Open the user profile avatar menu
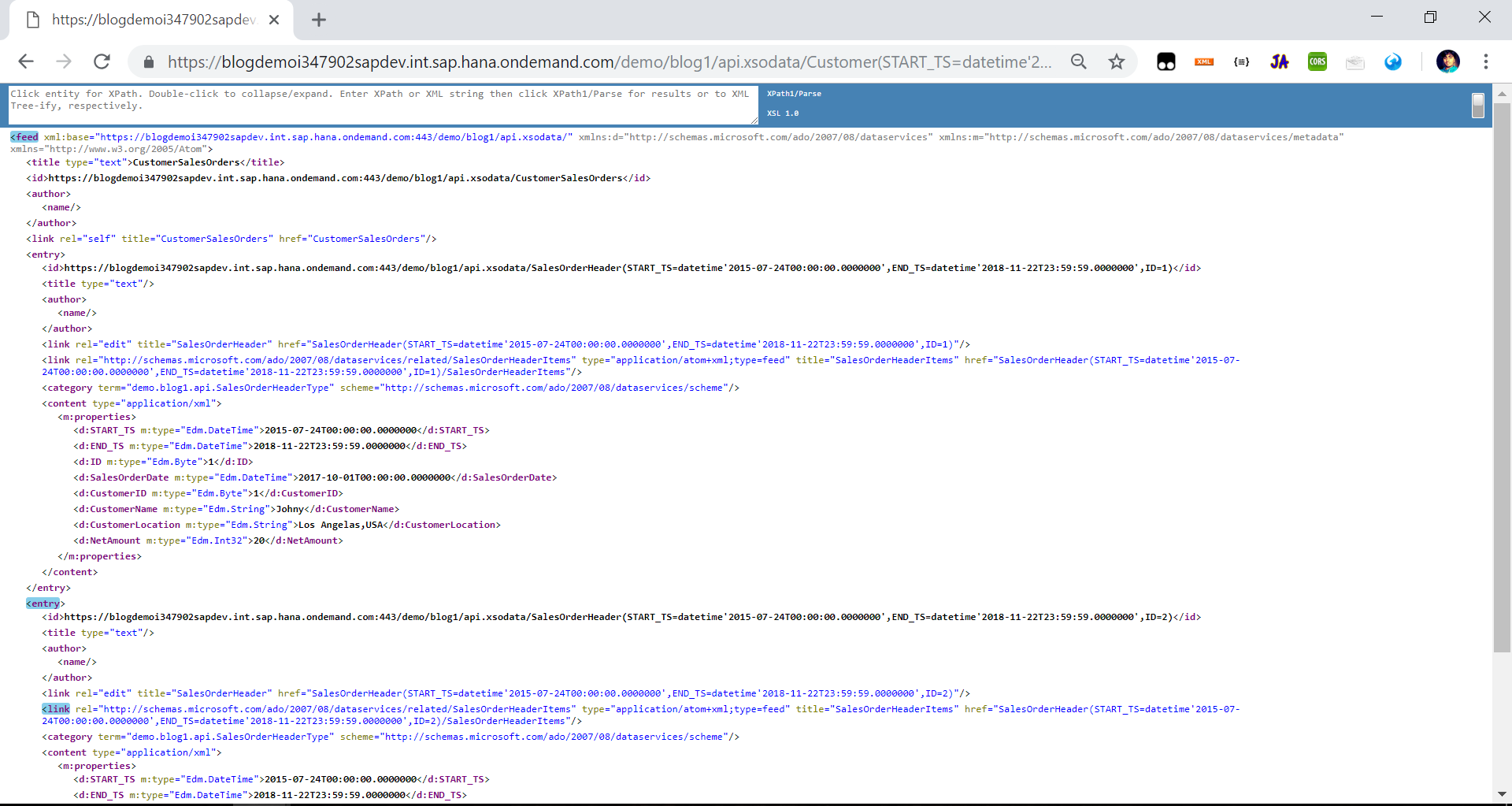The height and width of the screenshot is (806, 1512). tap(1447, 61)
